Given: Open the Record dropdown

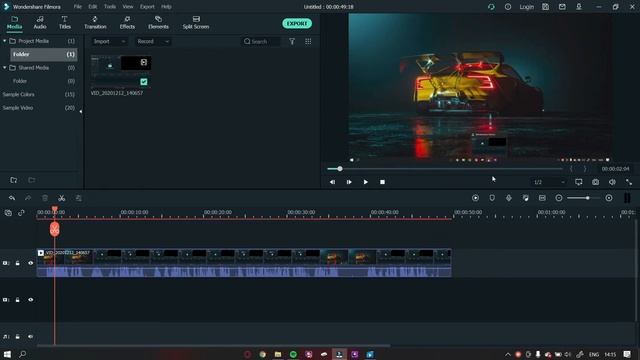Looking at the screenshot, I should (153, 41).
